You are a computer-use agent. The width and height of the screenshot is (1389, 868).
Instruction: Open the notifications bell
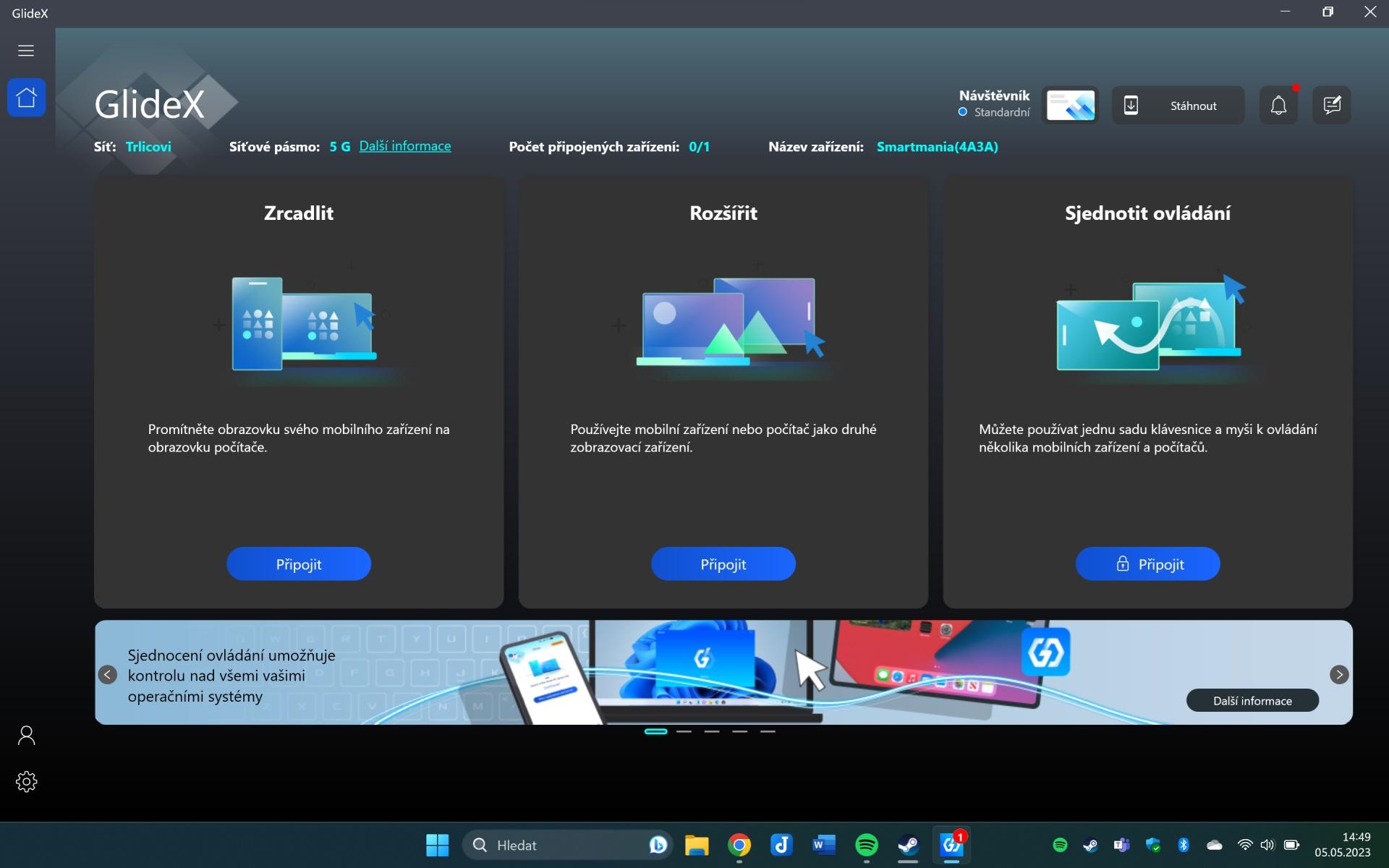click(1278, 106)
